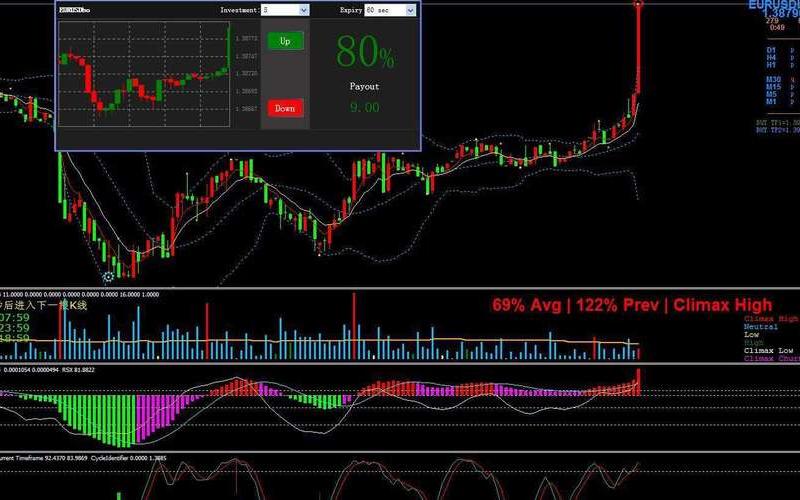
Task: Click the M30 timeframe row
Action: pyautogui.click(x=781, y=80)
